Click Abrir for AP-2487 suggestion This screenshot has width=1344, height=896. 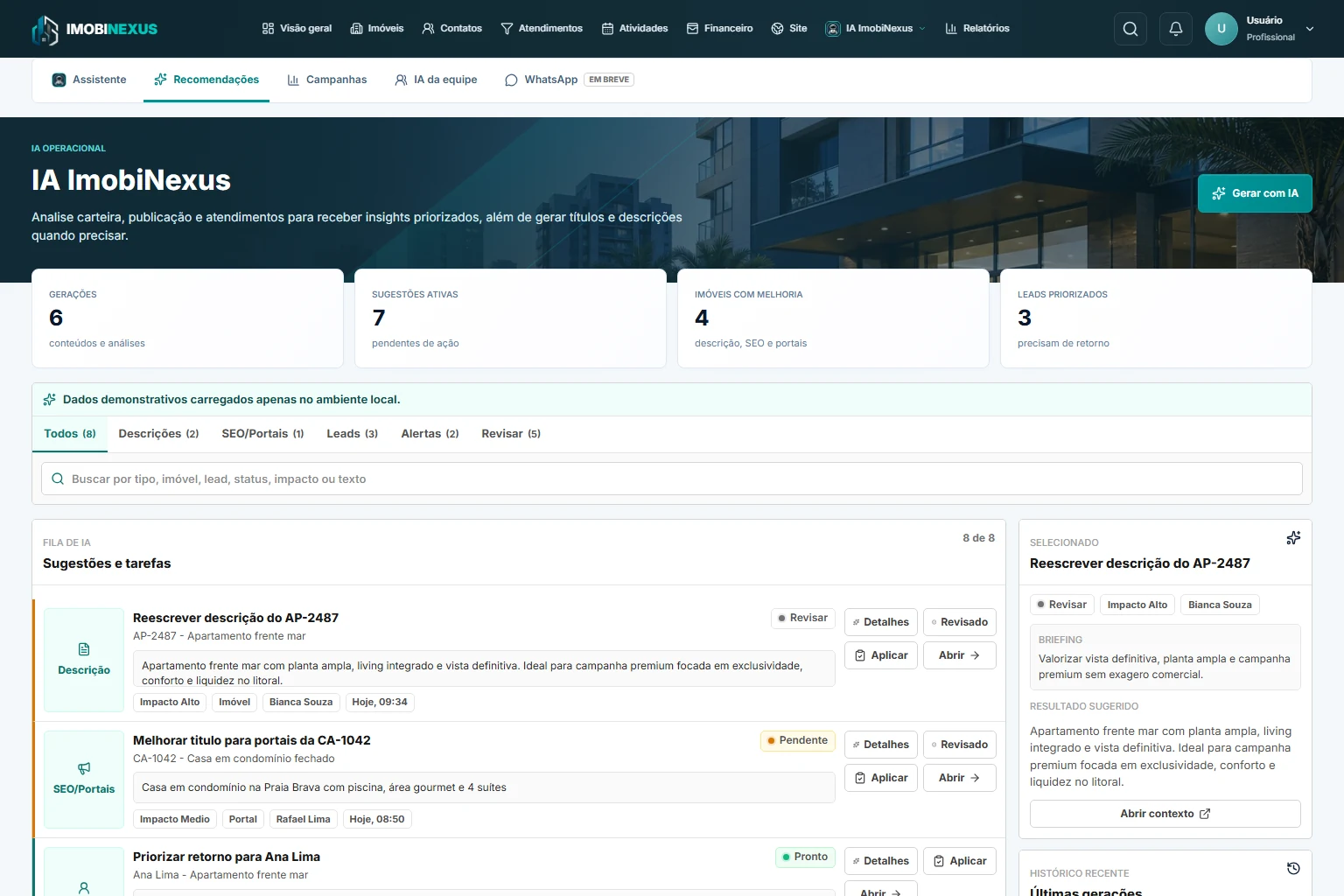[x=960, y=655]
